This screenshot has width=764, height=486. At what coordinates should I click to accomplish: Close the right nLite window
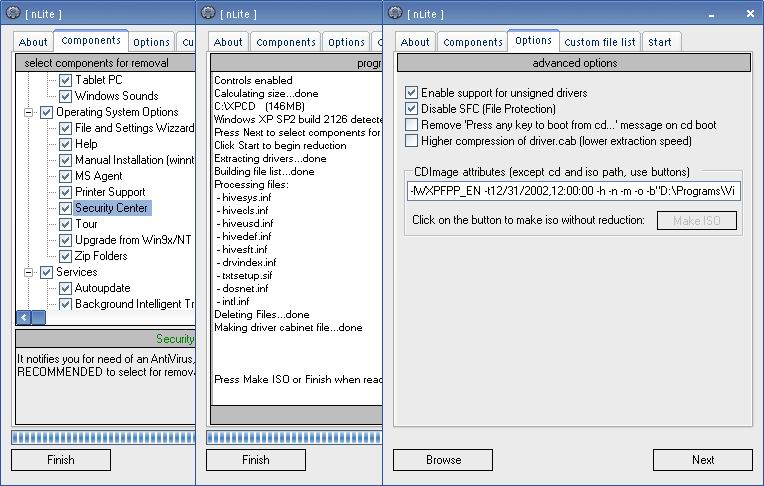[x=750, y=14]
